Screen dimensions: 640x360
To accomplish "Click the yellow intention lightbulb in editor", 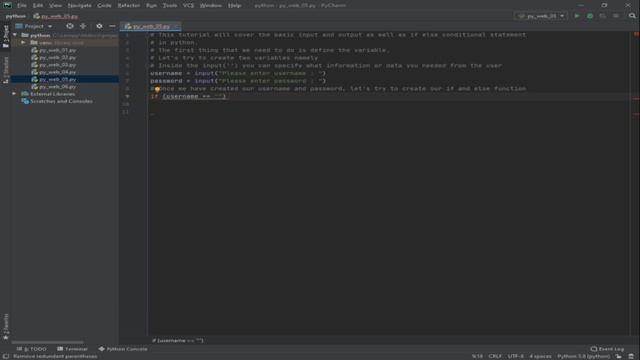I will 157,89.
